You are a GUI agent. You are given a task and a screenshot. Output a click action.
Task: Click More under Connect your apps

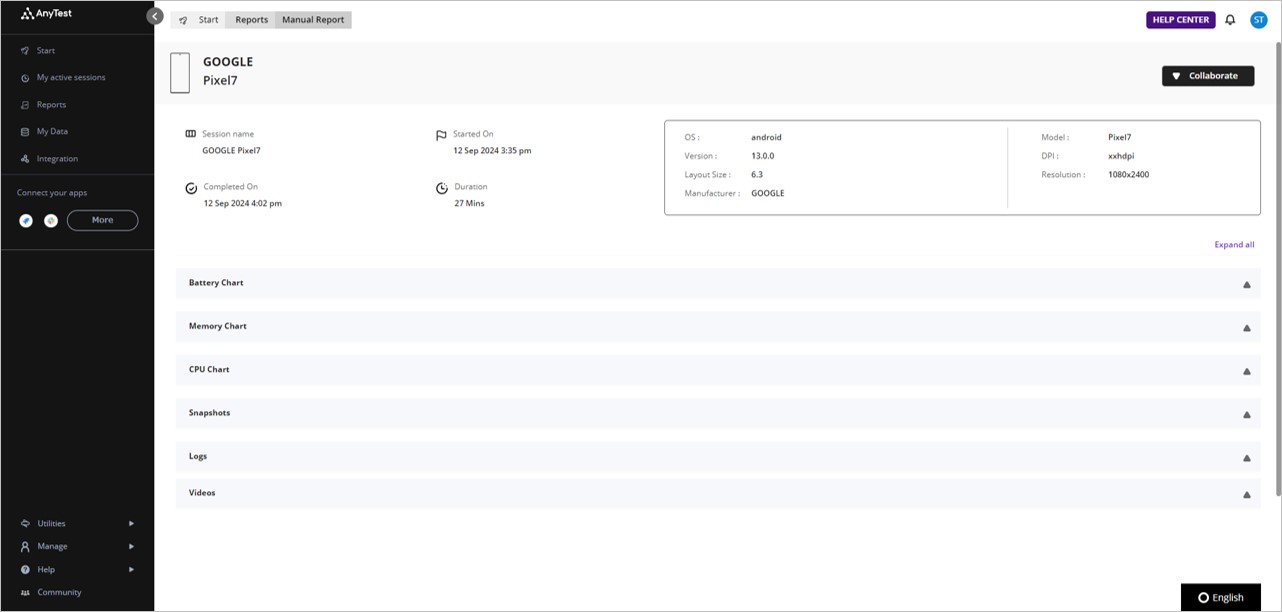[102, 220]
